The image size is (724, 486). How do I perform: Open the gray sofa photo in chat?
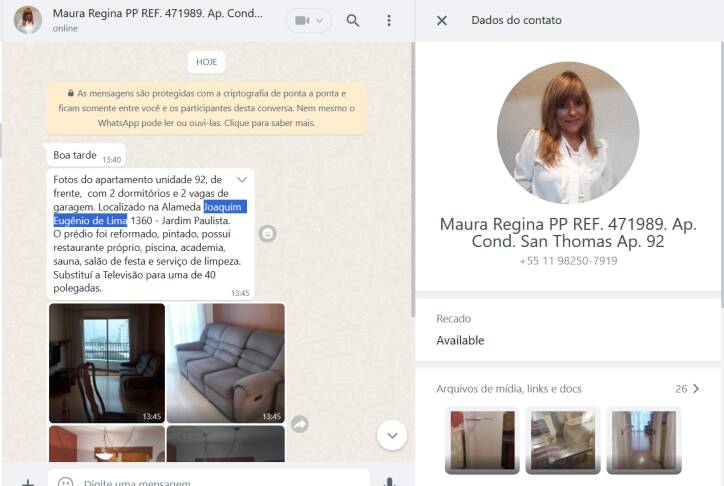coord(226,363)
